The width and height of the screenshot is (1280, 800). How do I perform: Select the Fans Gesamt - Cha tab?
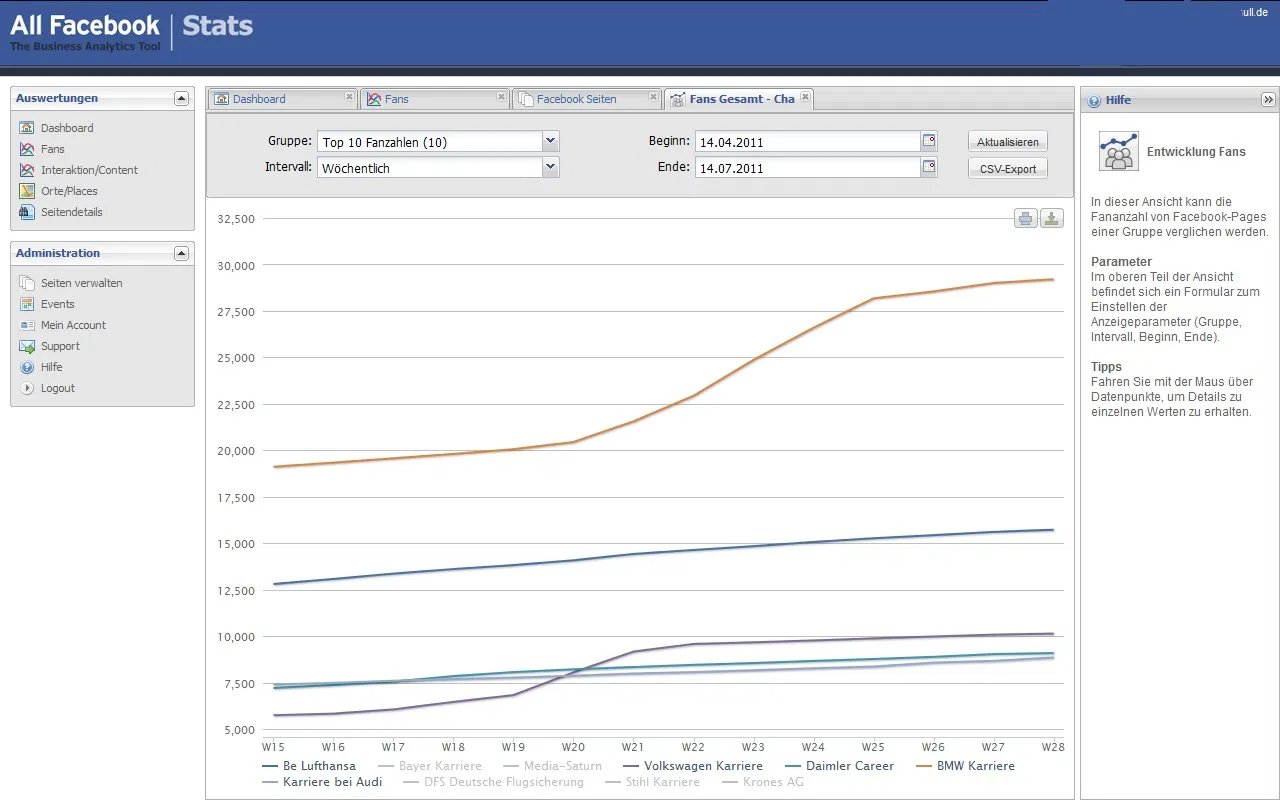[741, 99]
